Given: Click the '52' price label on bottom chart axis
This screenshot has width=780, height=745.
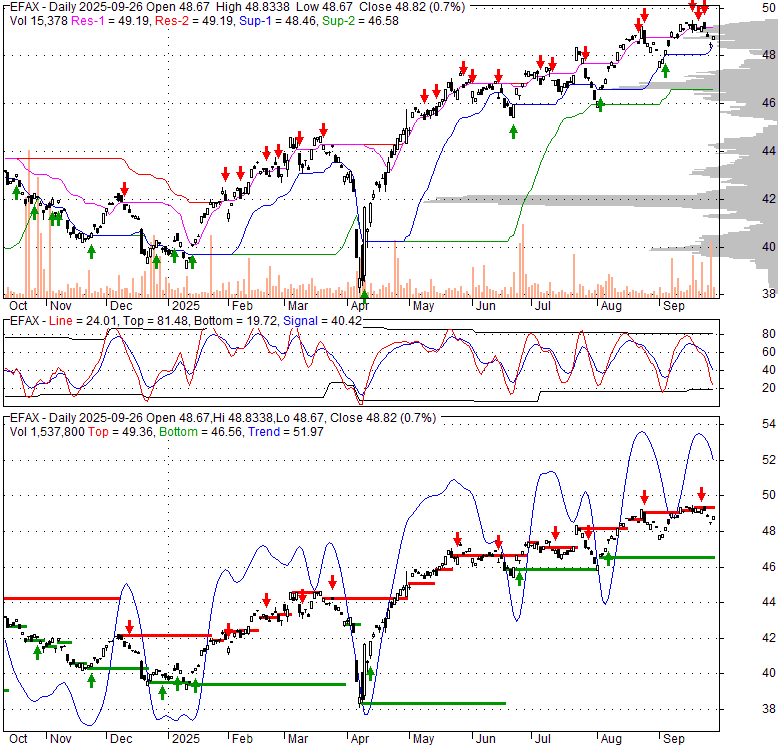Looking at the screenshot, I should (x=769, y=460).
